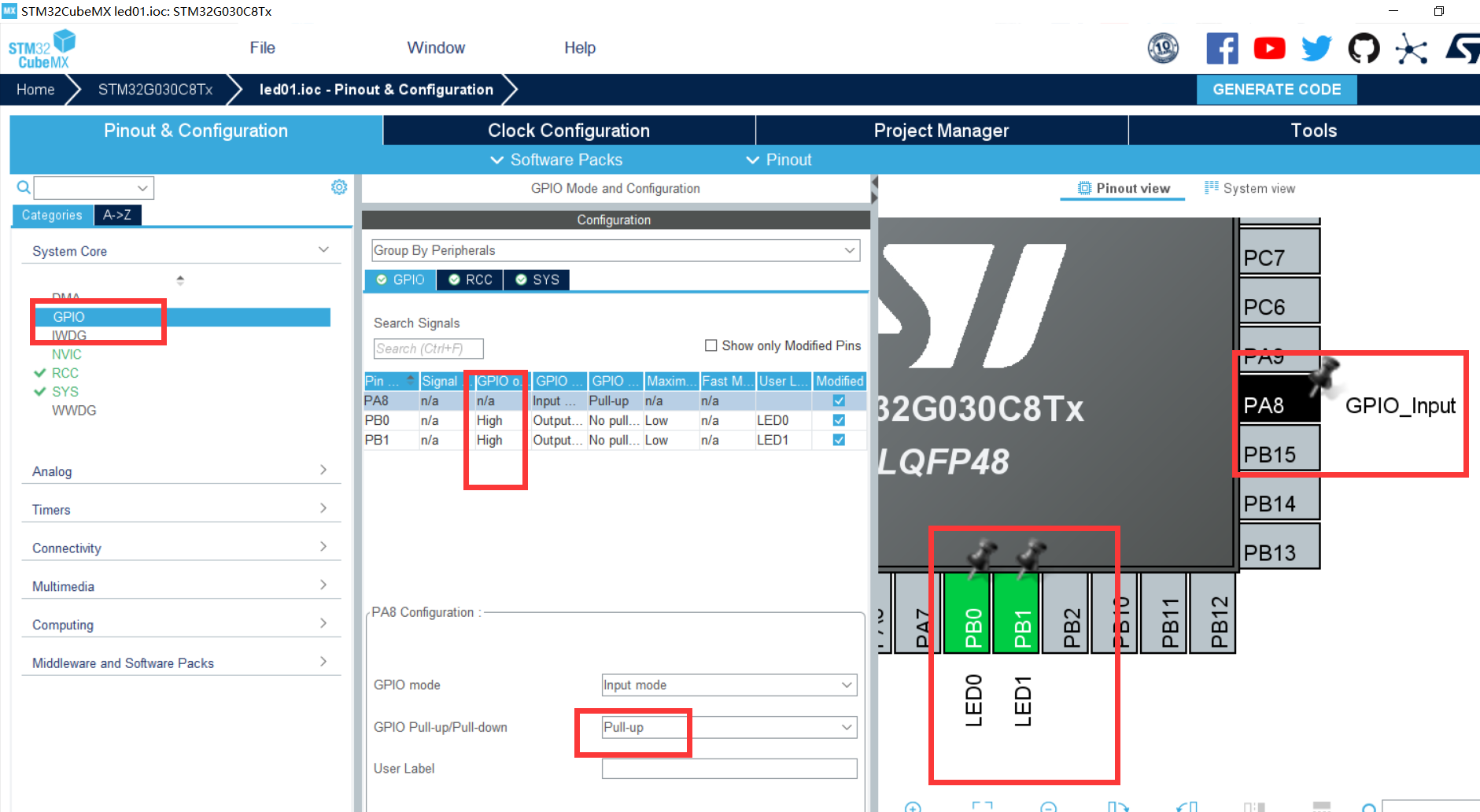Switch to System view
The width and height of the screenshot is (1480, 812).
pyautogui.click(x=1249, y=189)
